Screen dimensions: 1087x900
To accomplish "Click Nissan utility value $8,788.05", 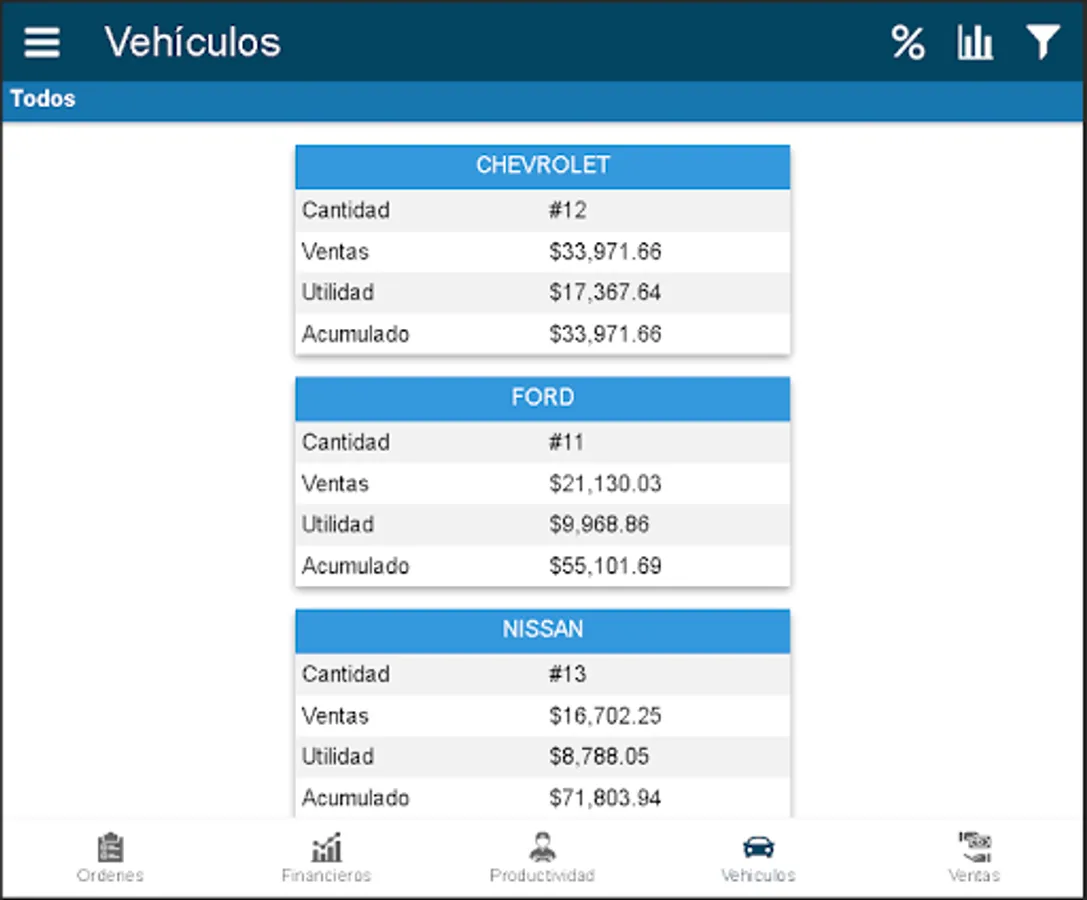I will point(599,756).
